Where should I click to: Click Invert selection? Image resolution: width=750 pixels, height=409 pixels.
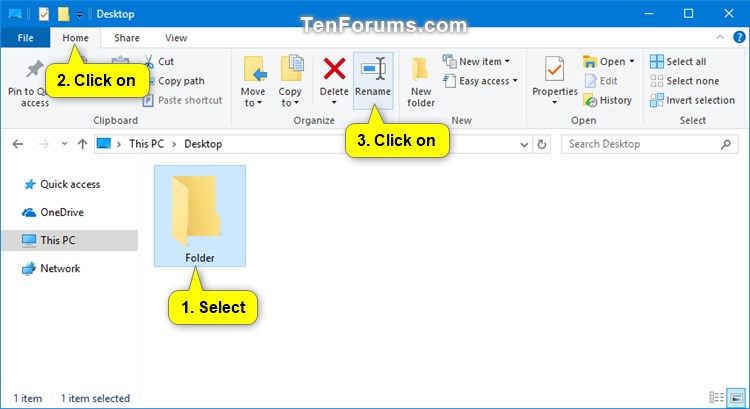(x=692, y=100)
